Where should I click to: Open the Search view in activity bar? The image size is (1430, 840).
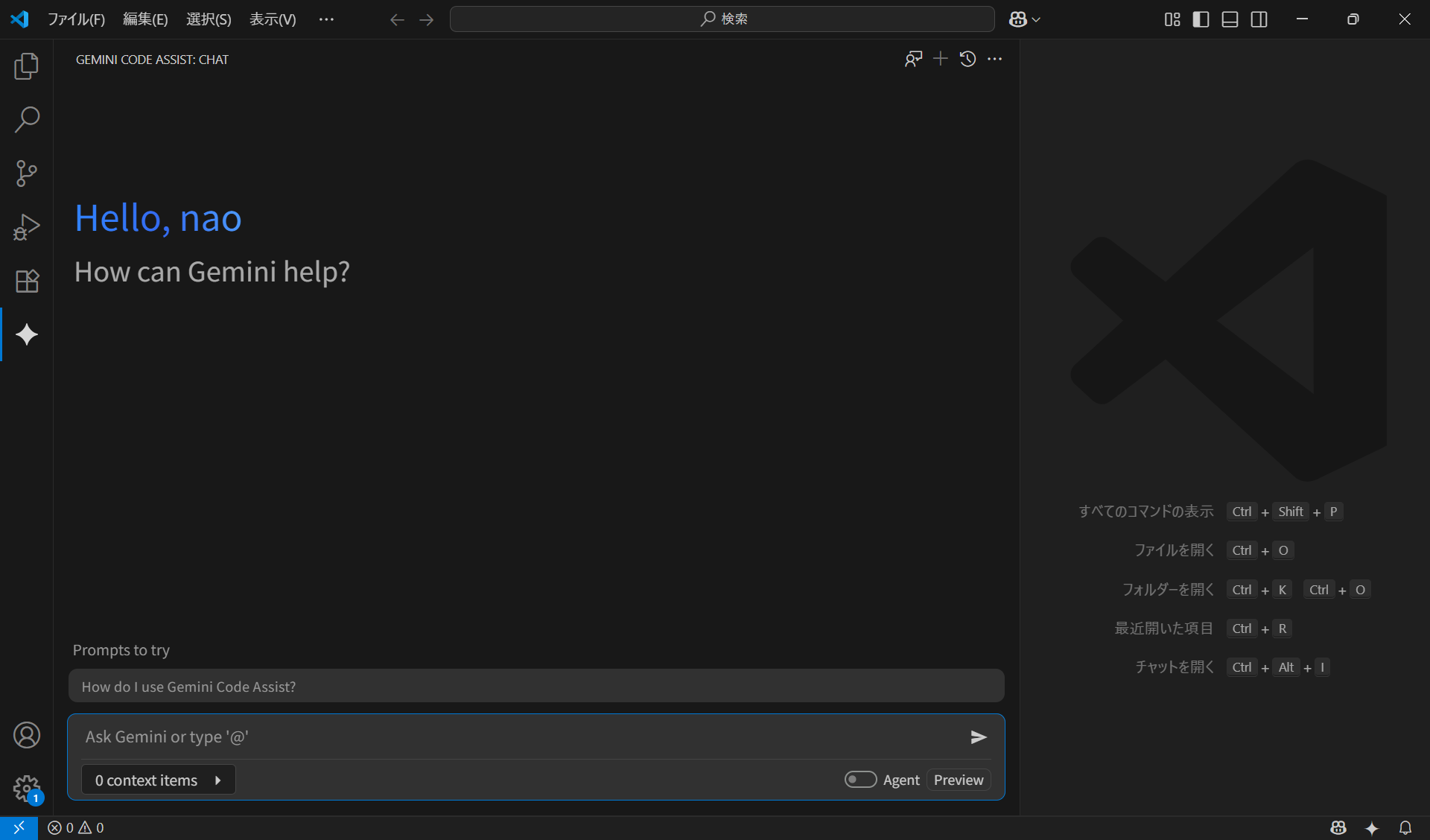[27, 120]
